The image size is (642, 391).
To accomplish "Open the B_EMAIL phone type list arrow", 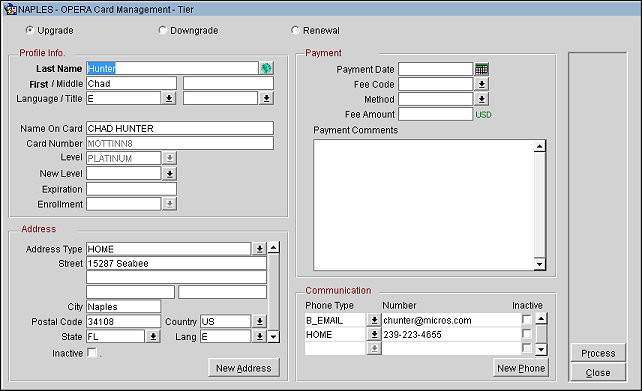I will coord(374,320).
